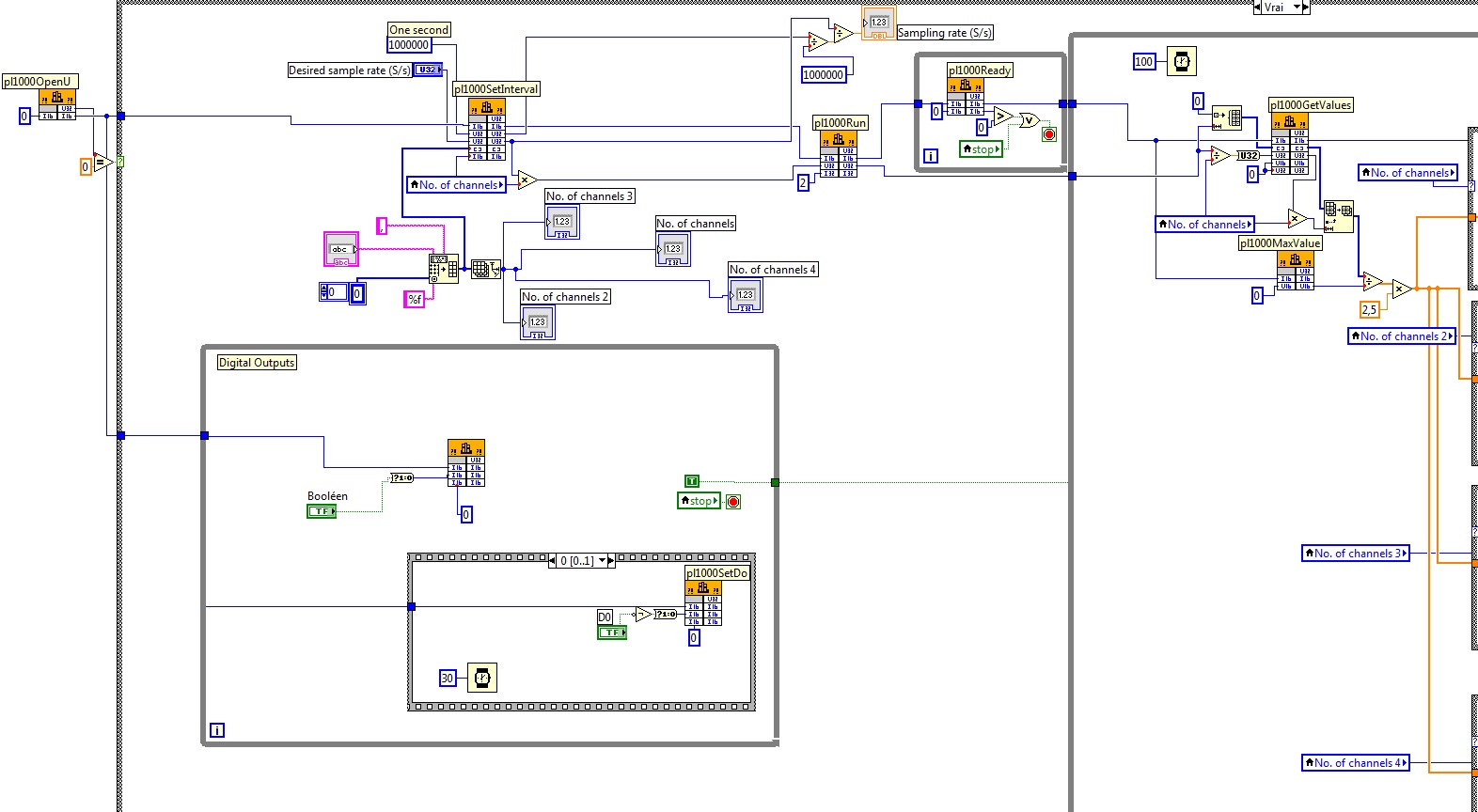Click the stop condition terminal in pl1000Ready loop
The width and height of the screenshot is (1478, 812).
point(1049,134)
